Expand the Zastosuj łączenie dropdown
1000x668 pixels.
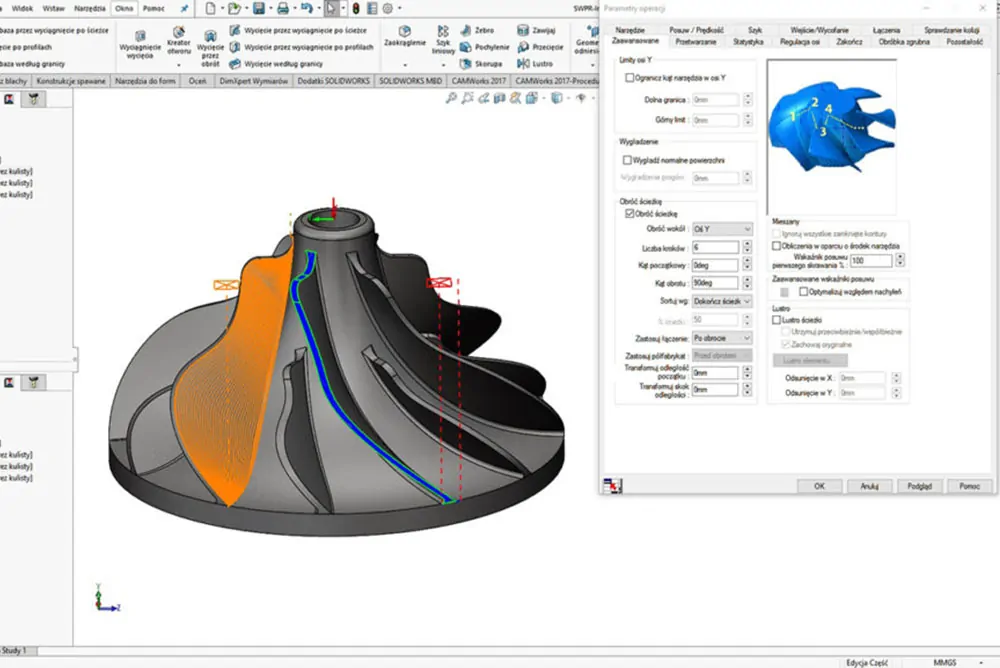[x=721, y=337]
